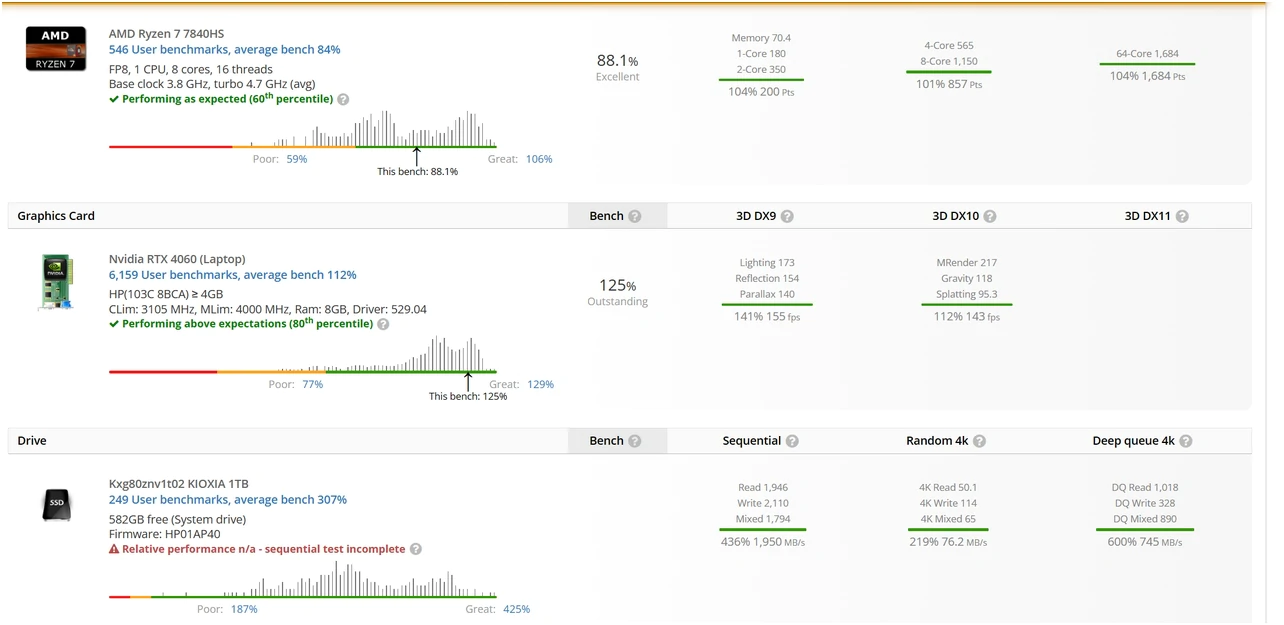Viewport: 1284px width, 625px height.
Task: Click the Graphics Card section header
Action: point(56,216)
